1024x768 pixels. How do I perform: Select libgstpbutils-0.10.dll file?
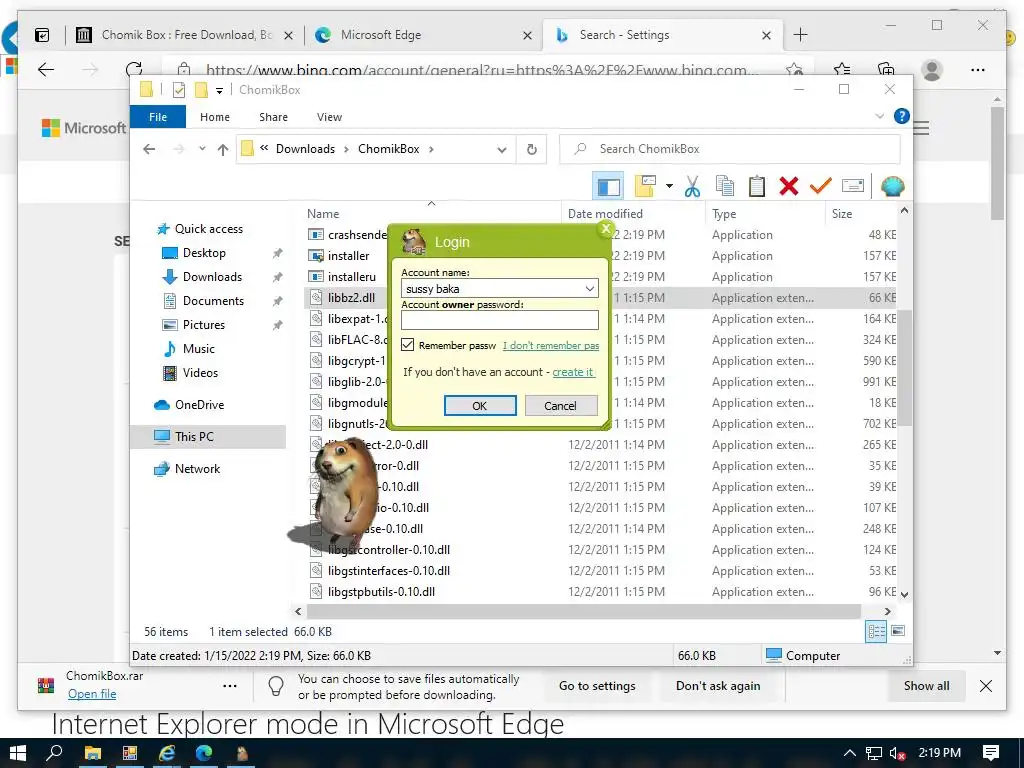[381, 592]
